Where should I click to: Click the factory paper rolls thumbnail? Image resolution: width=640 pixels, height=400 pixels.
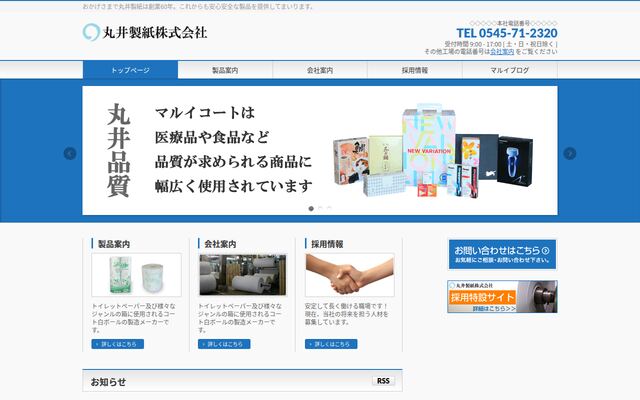(x=243, y=275)
